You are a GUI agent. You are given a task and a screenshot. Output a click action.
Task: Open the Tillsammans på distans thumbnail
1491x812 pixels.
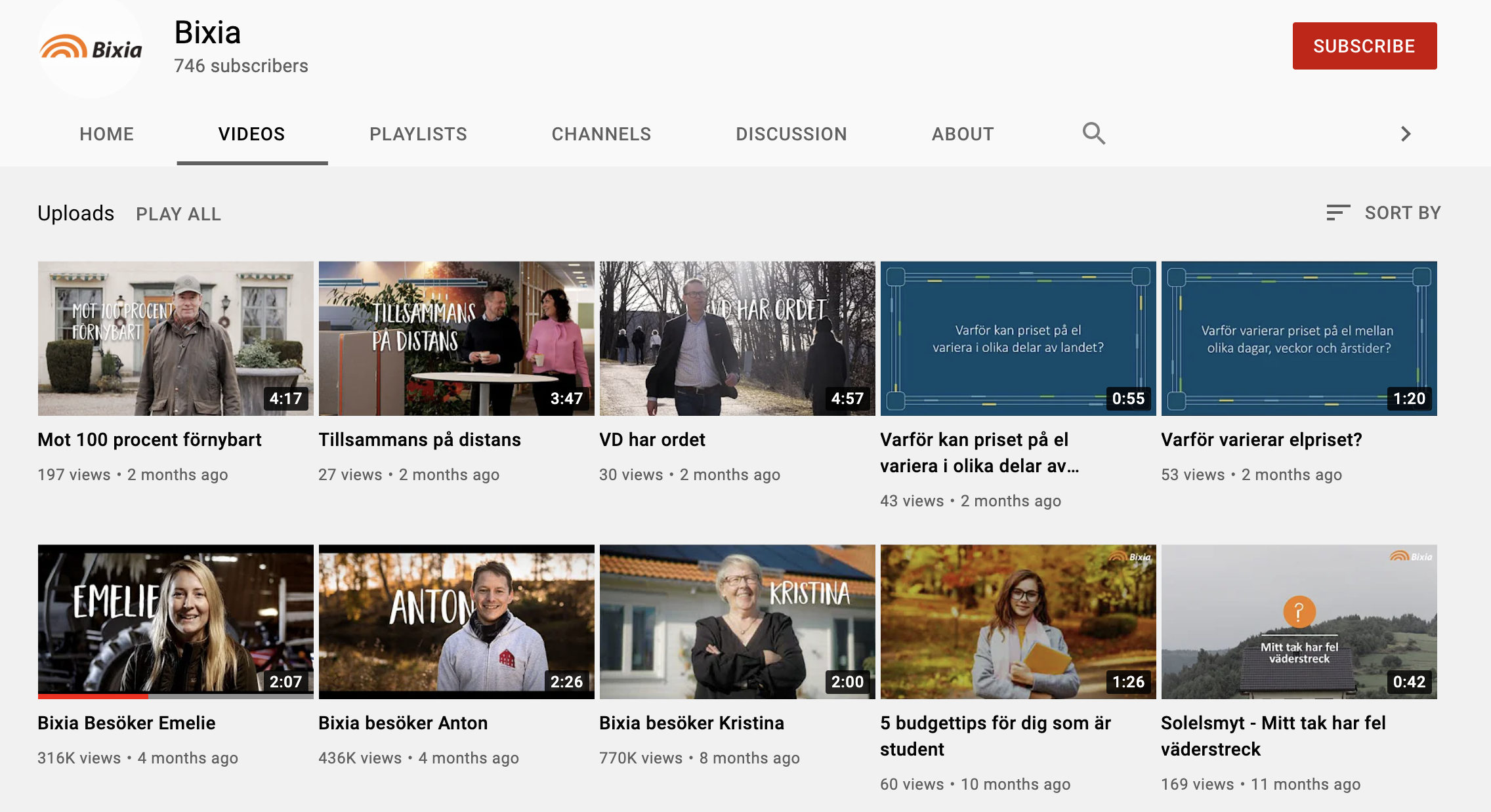[x=457, y=338]
